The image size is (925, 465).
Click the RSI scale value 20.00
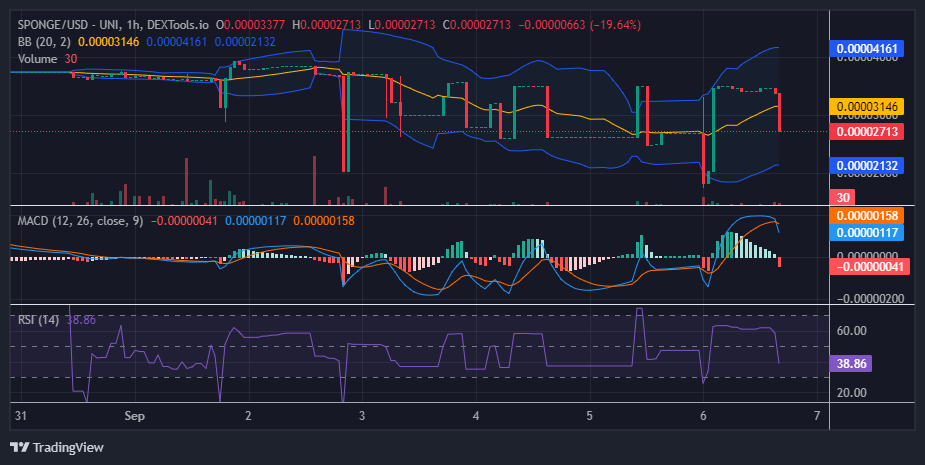point(851,392)
